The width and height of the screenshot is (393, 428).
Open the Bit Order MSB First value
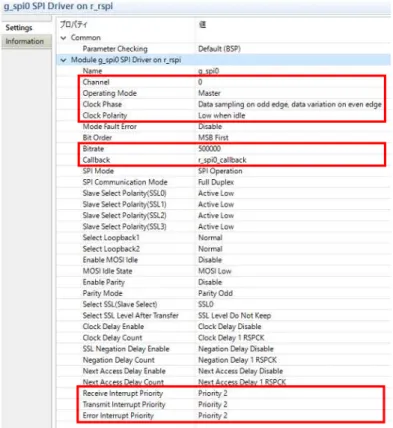[x=213, y=138]
